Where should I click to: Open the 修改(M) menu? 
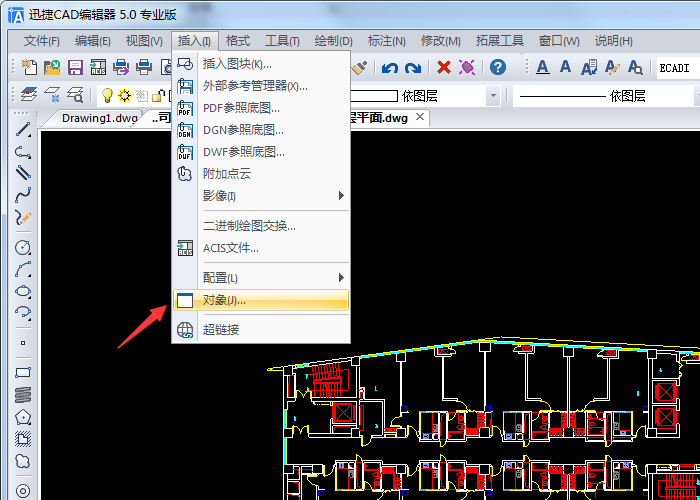[441, 42]
